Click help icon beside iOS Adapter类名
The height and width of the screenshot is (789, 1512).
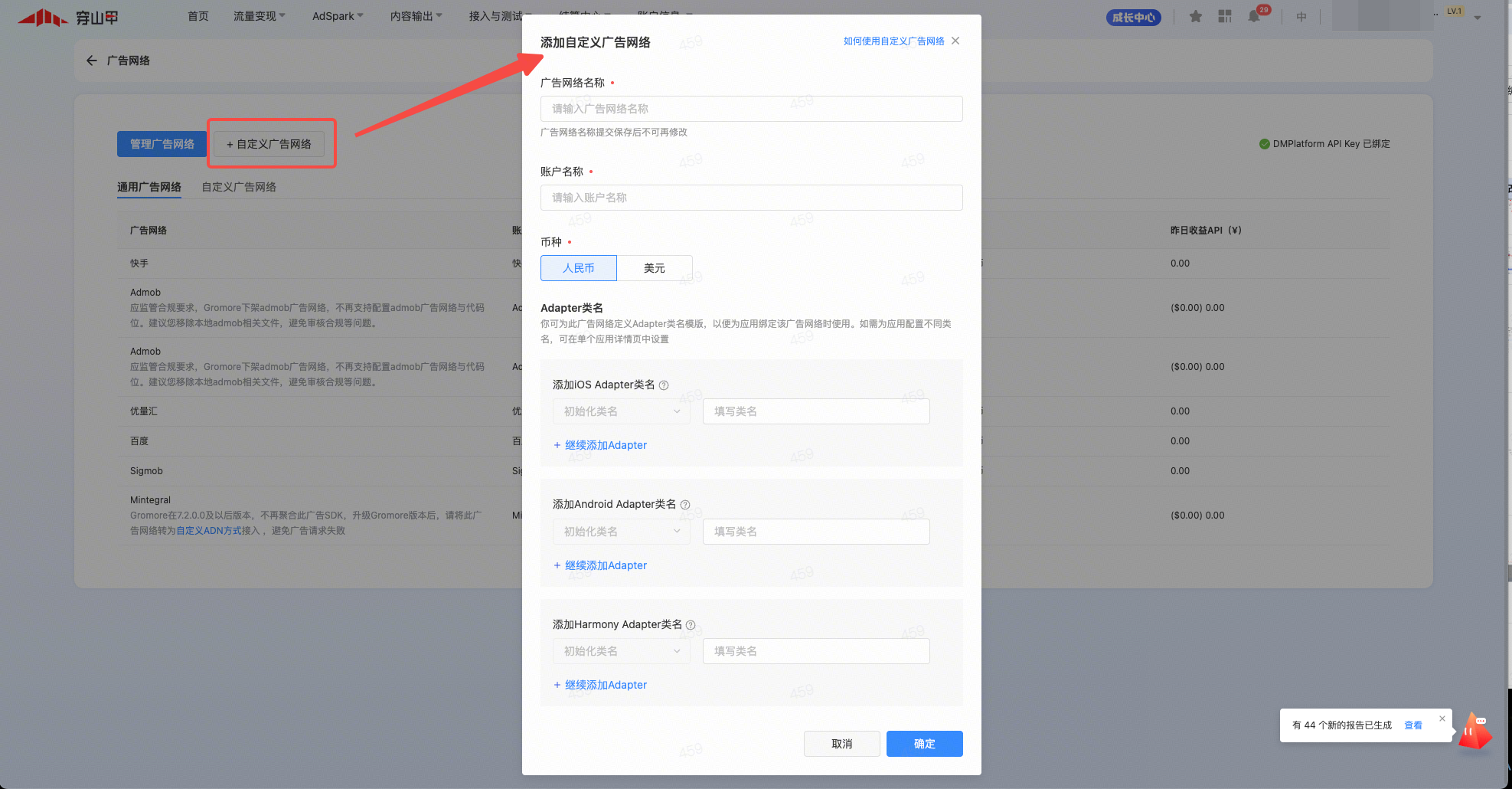pyautogui.click(x=664, y=385)
